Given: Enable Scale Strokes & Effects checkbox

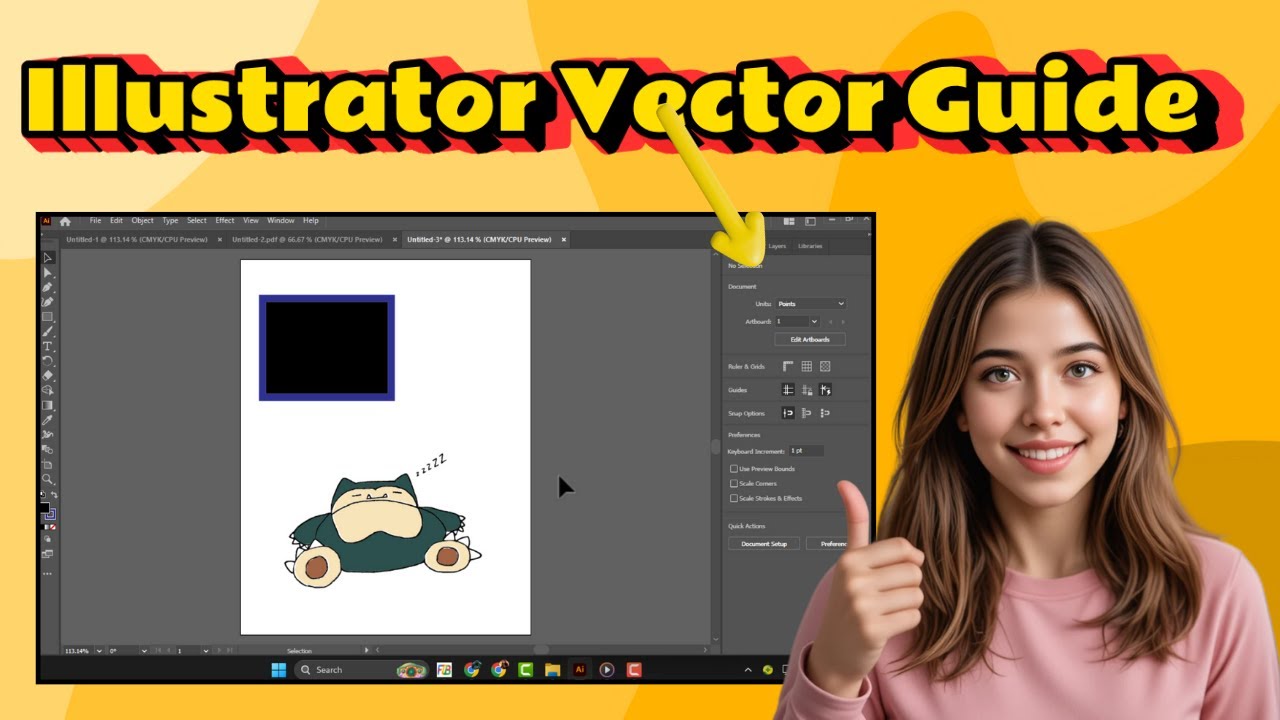Looking at the screenshot, I should (x=734, y=498).
